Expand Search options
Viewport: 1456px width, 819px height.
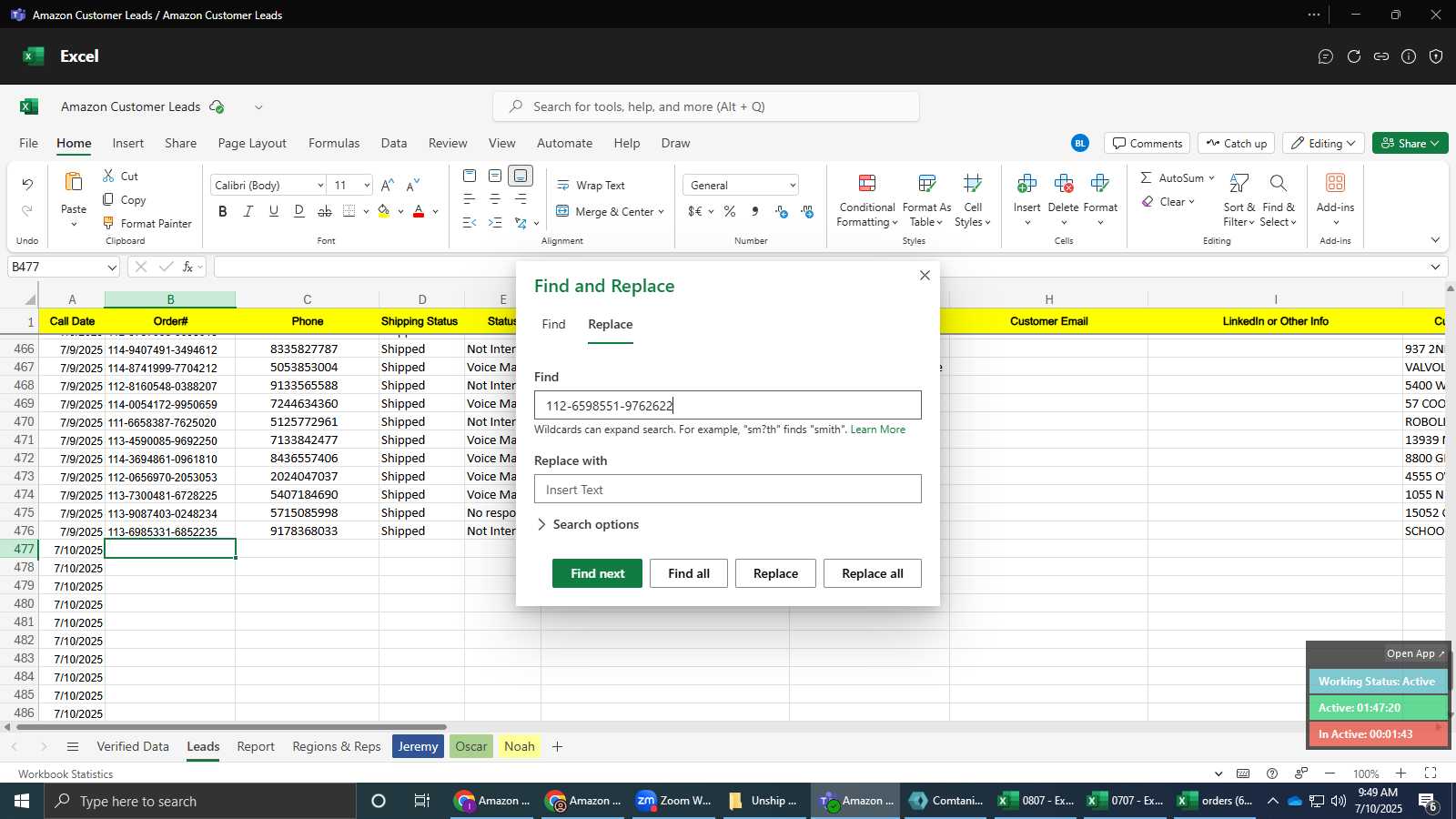(x=588, y=524)
